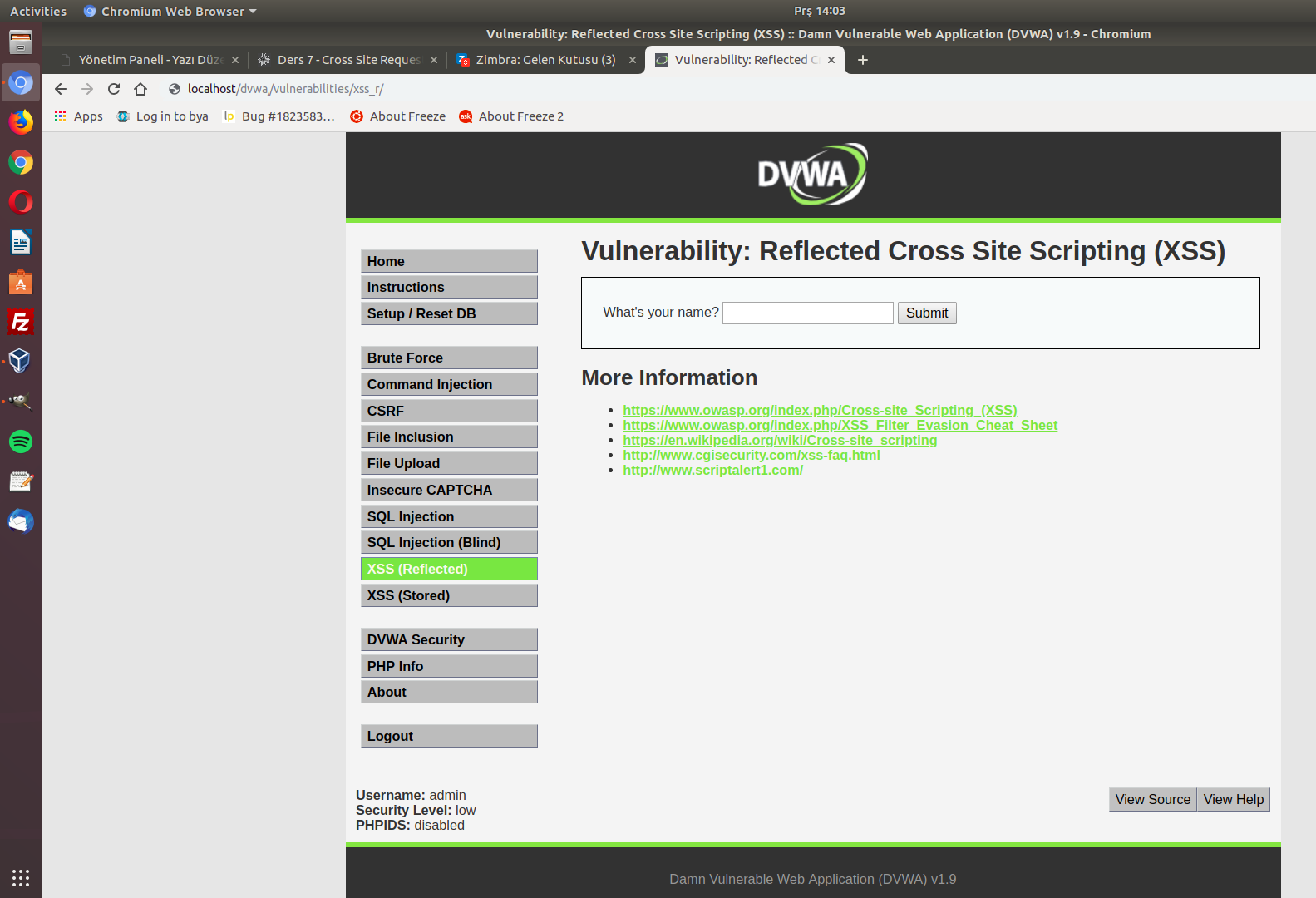Open Files from the Ubuntu dock
1316x898 pixels.
pyautogui.click(x=21, y=42)
